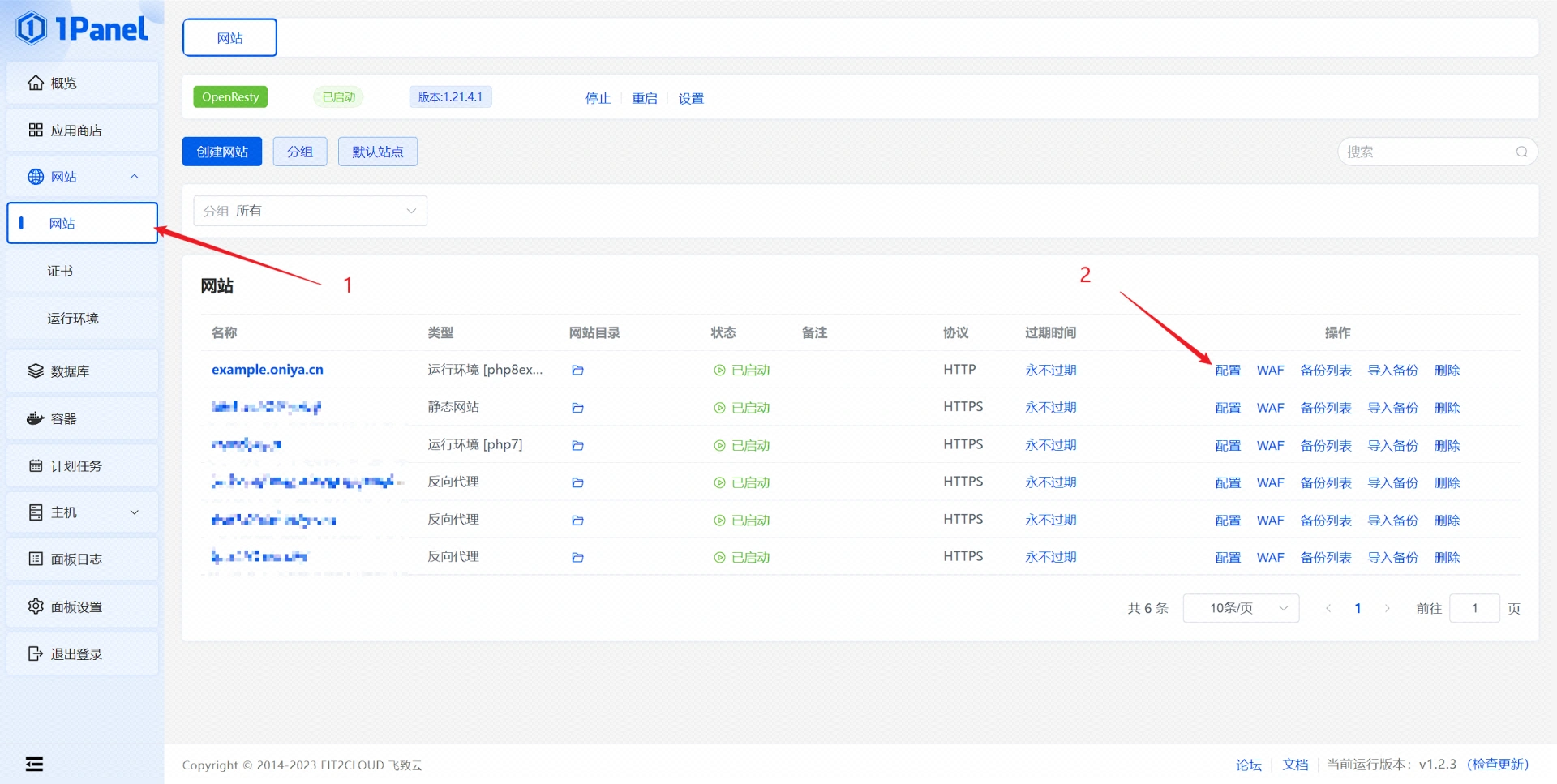Click WAF in 静态网站 row
Screen dimensions: 1557x784
pos(1271,408)
